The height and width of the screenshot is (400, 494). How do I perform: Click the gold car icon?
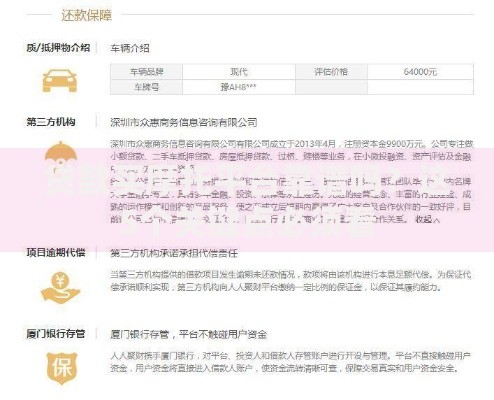pos(60,80)
